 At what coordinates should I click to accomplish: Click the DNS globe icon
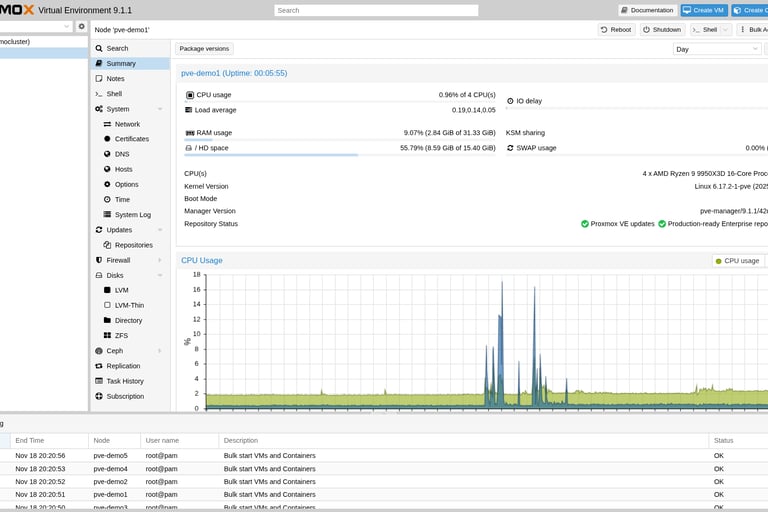tap(107, 154)
